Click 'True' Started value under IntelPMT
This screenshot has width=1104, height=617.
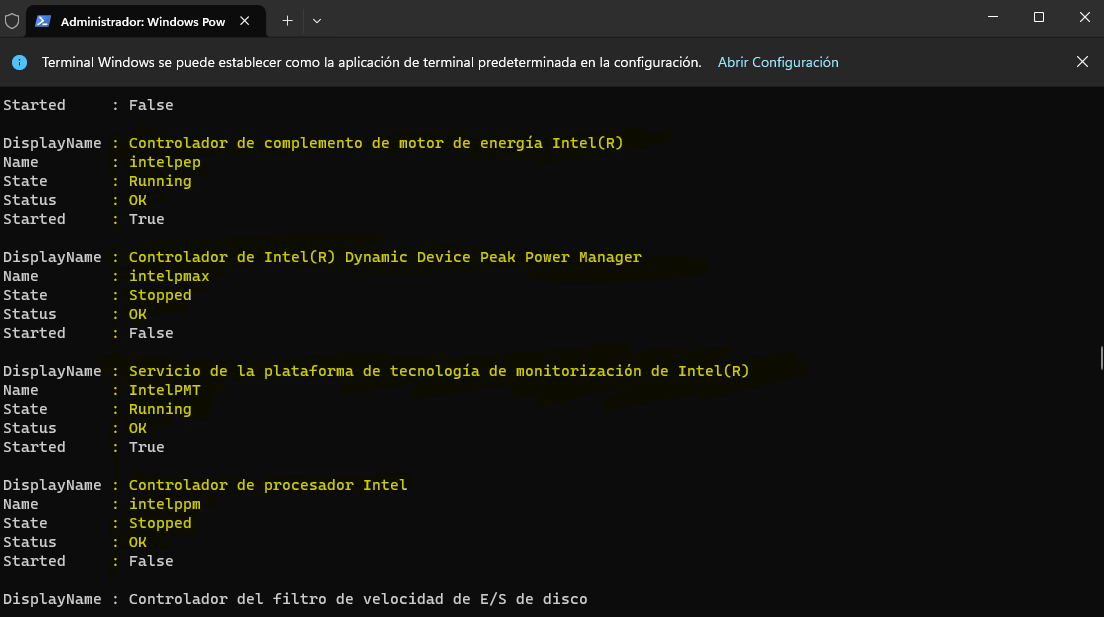(x=146, y=447)
